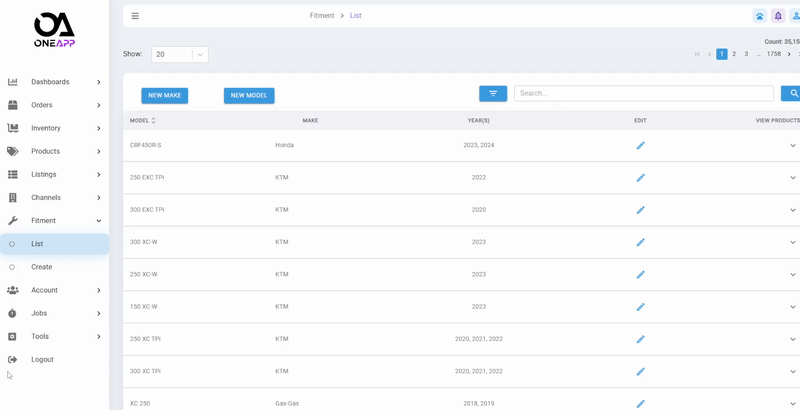This screenshot has width=800, height=410.
Task: Click the Products tag icon
Action: (x=13, y=151)
